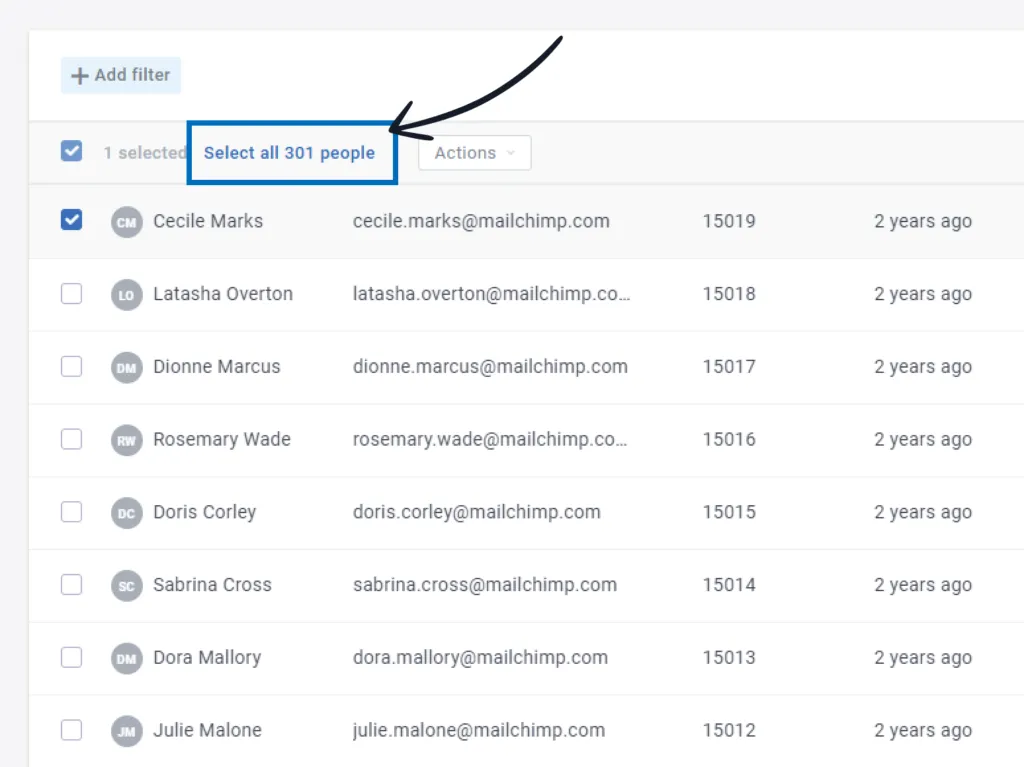The height and width of the screenshot is (767, 1024).
Task: Uncheck the Cecile Marks row checkbox
Action: [72, 220]
